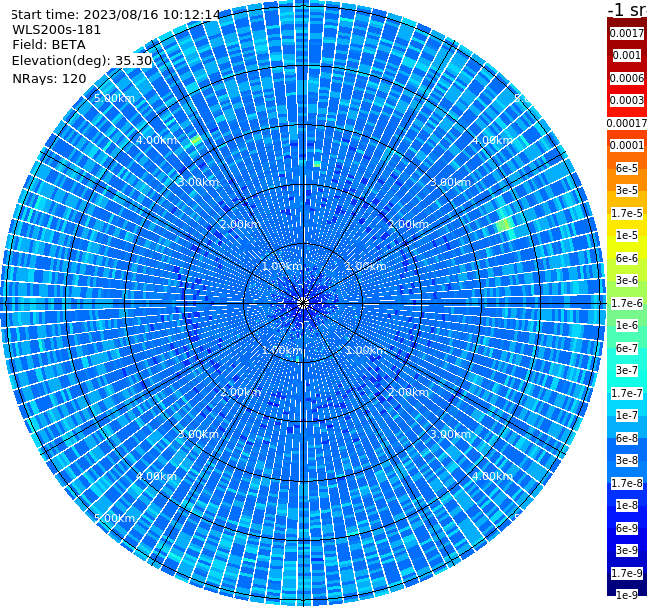The width and height of the screenshot is (647, 607).
Task: Click the 5.00km range label in the southwest quadrant
Action: [114, 518]
